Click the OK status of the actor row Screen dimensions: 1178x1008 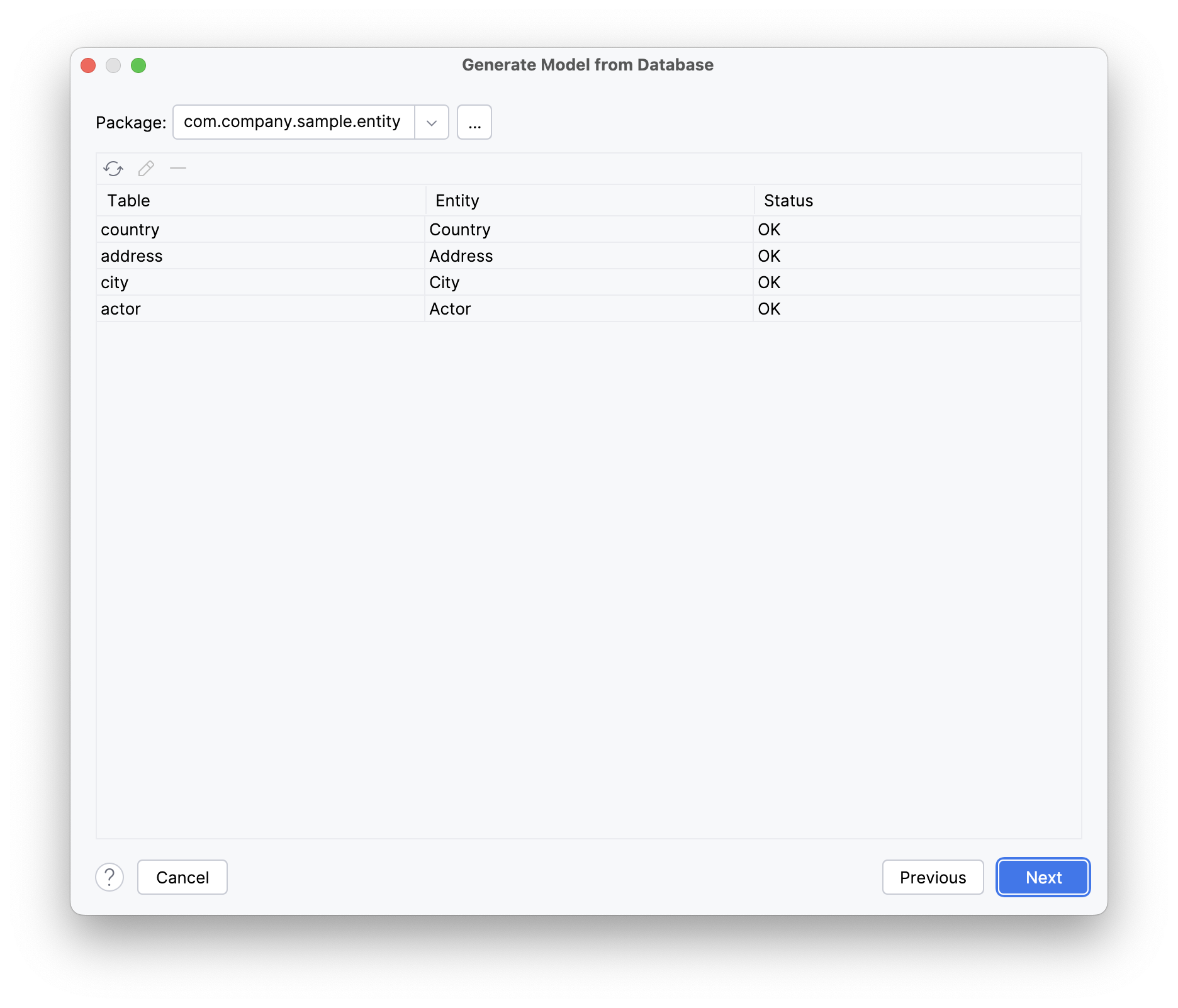pos(769,308)
